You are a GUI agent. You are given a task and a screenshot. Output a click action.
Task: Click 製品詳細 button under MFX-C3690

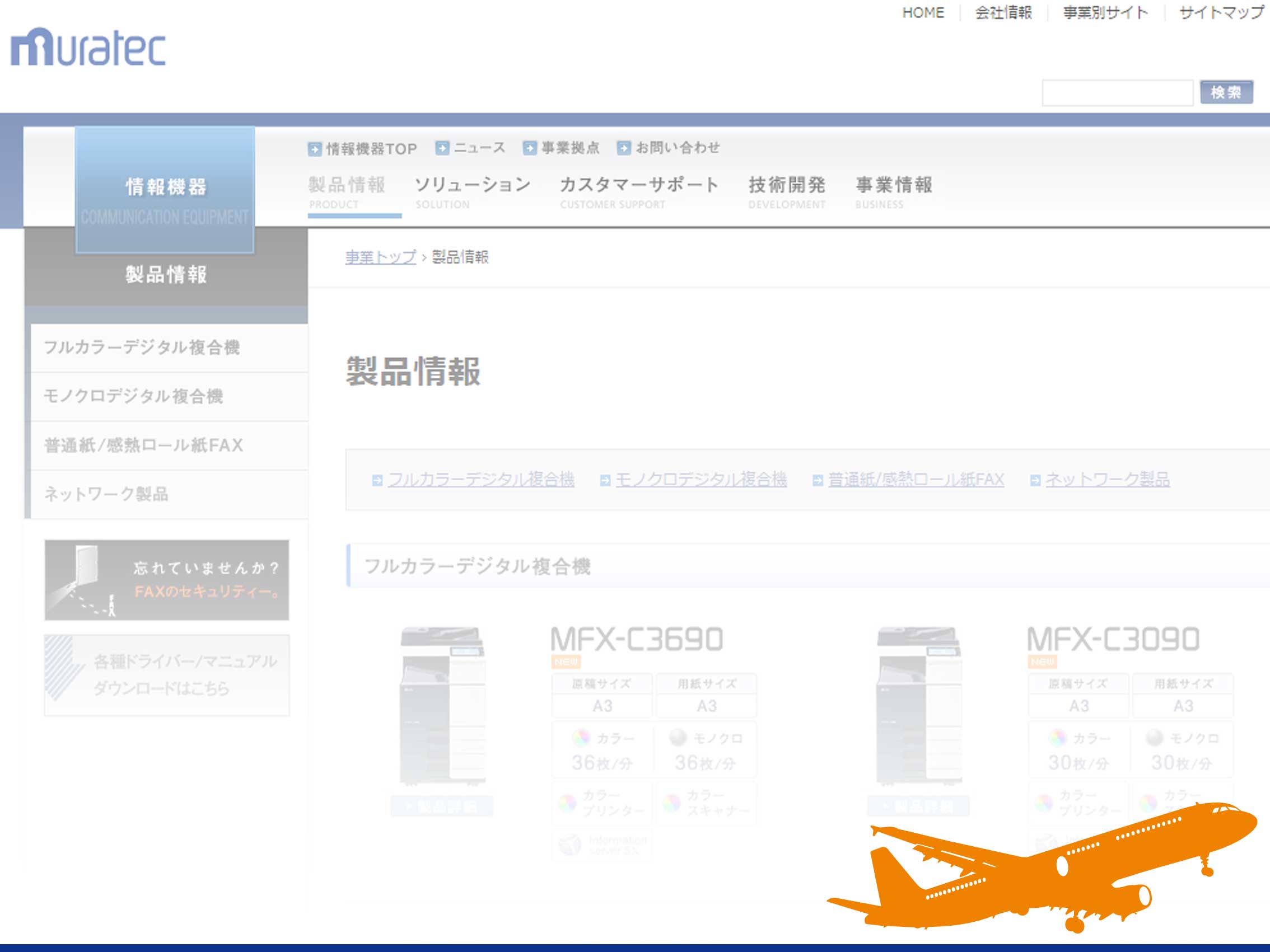441,806
